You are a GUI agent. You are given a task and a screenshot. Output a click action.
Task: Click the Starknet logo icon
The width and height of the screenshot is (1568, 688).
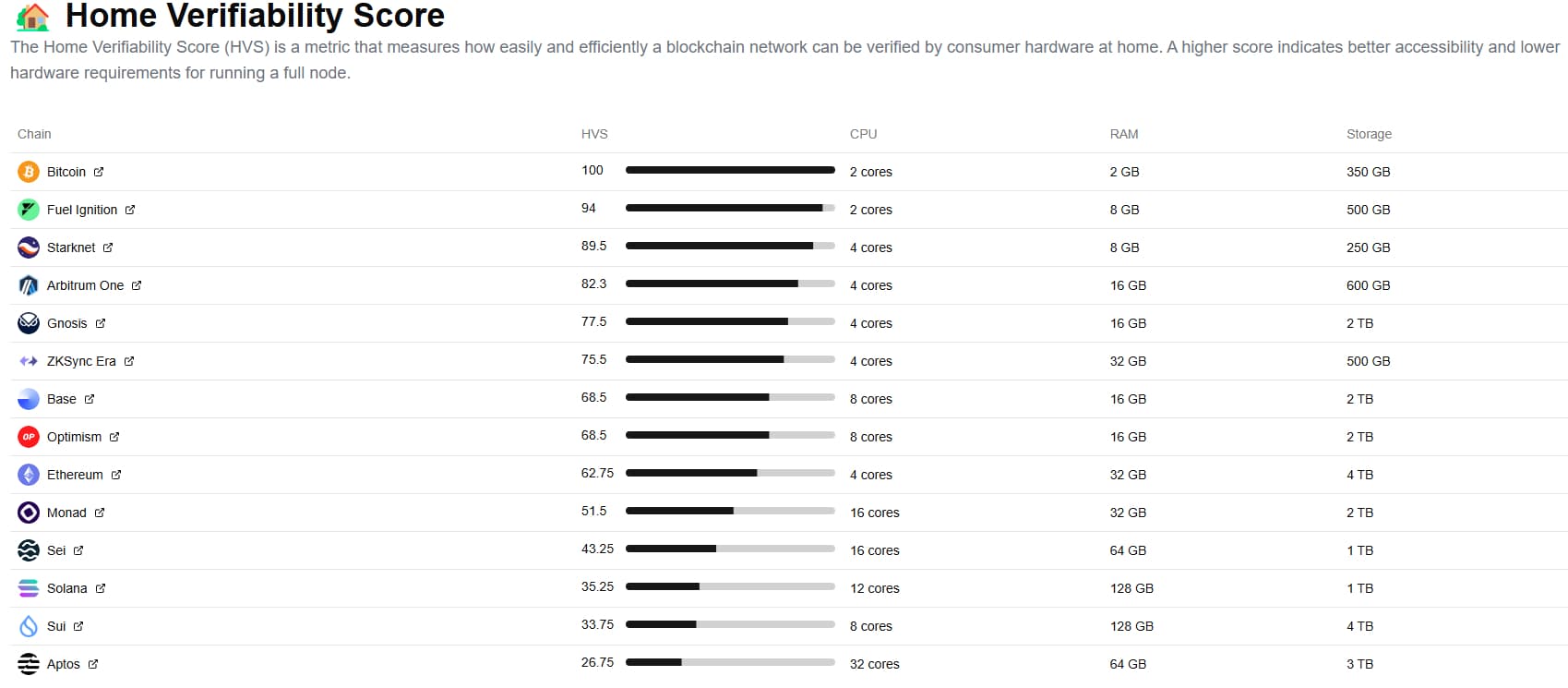pos(29,247)
